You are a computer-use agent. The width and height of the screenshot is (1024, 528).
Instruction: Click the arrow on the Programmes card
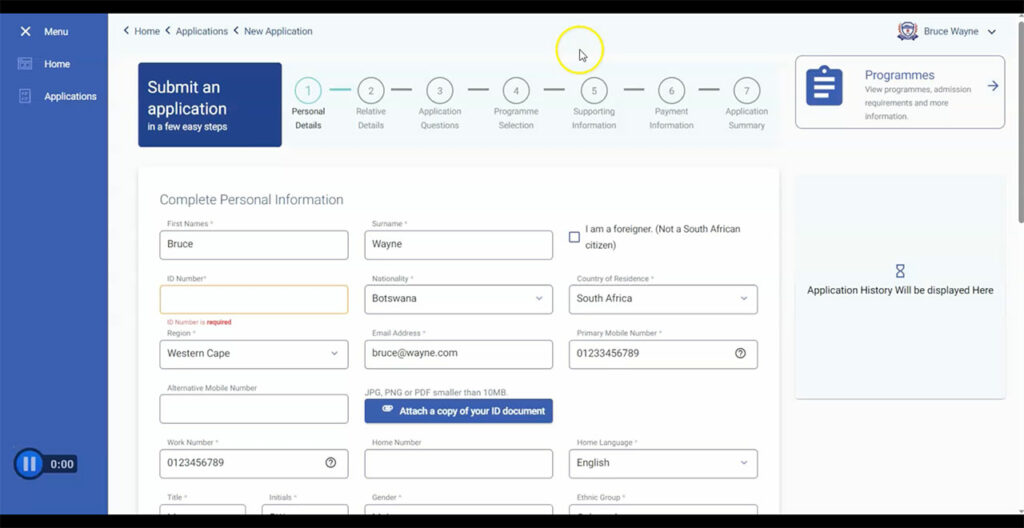pos(992,86)
